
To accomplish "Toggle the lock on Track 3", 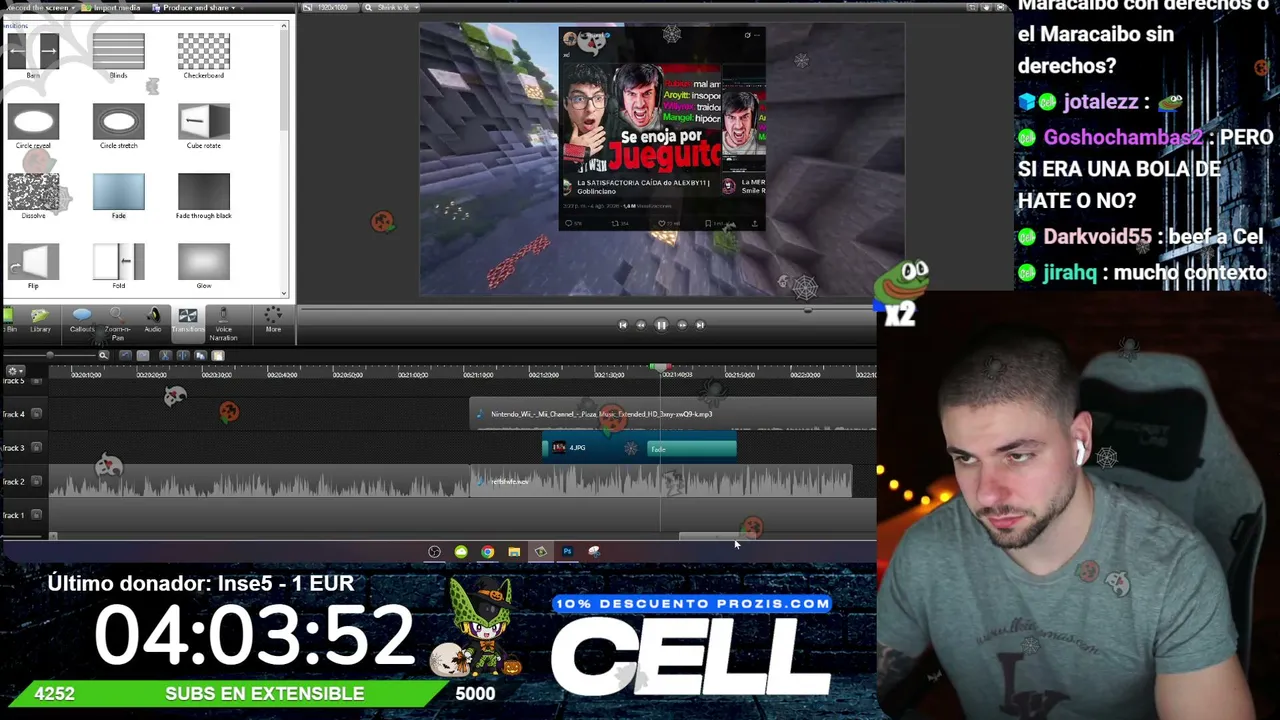I will pos(37,448).
